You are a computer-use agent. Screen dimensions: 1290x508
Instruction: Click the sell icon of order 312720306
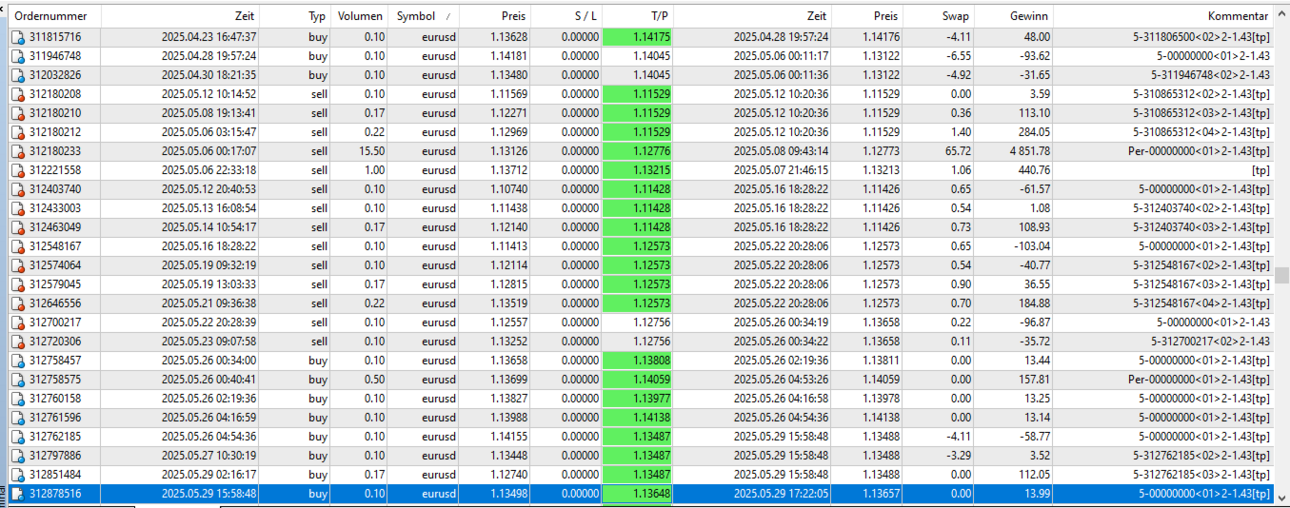(18, 341)
